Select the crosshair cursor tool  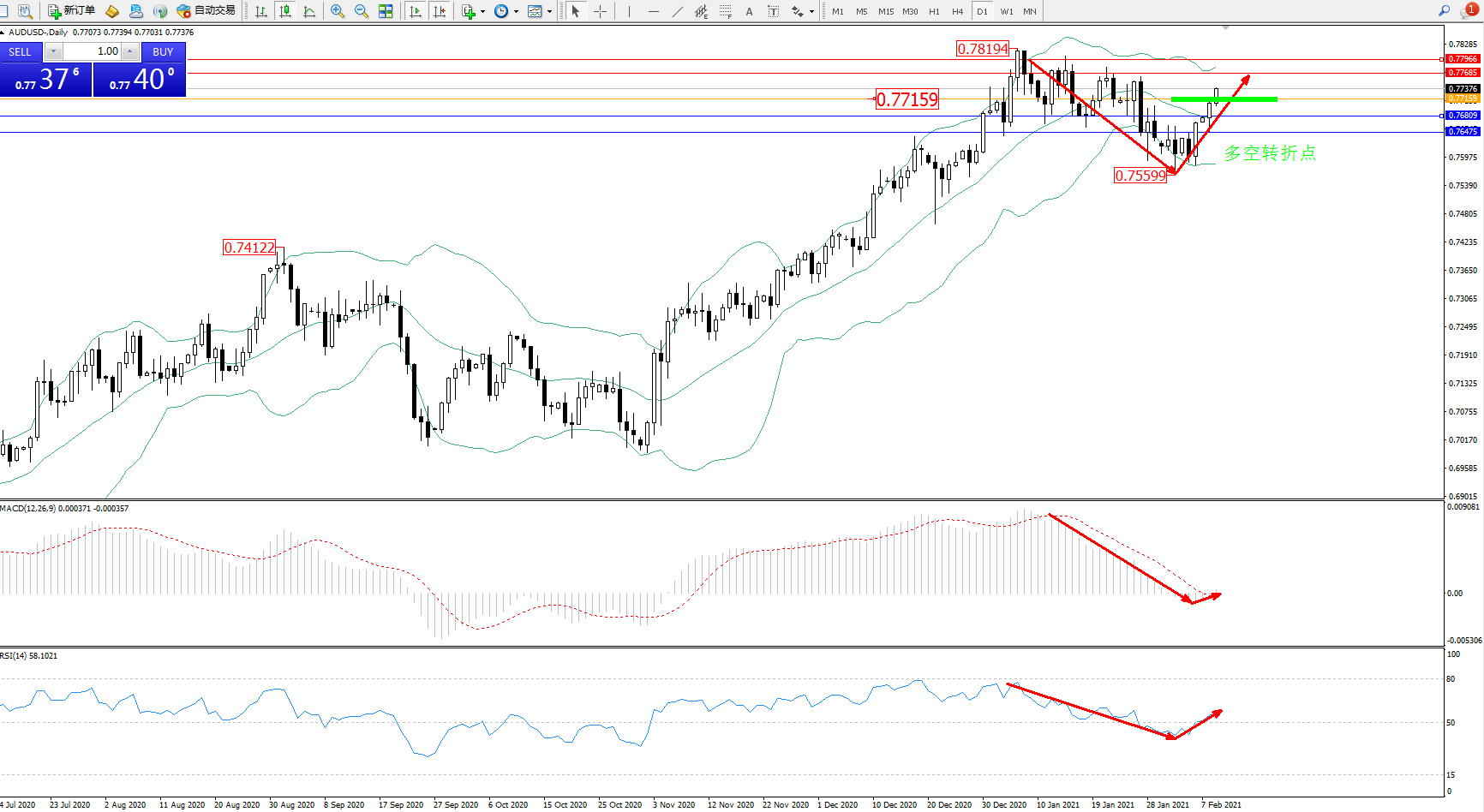pos(601,11)
